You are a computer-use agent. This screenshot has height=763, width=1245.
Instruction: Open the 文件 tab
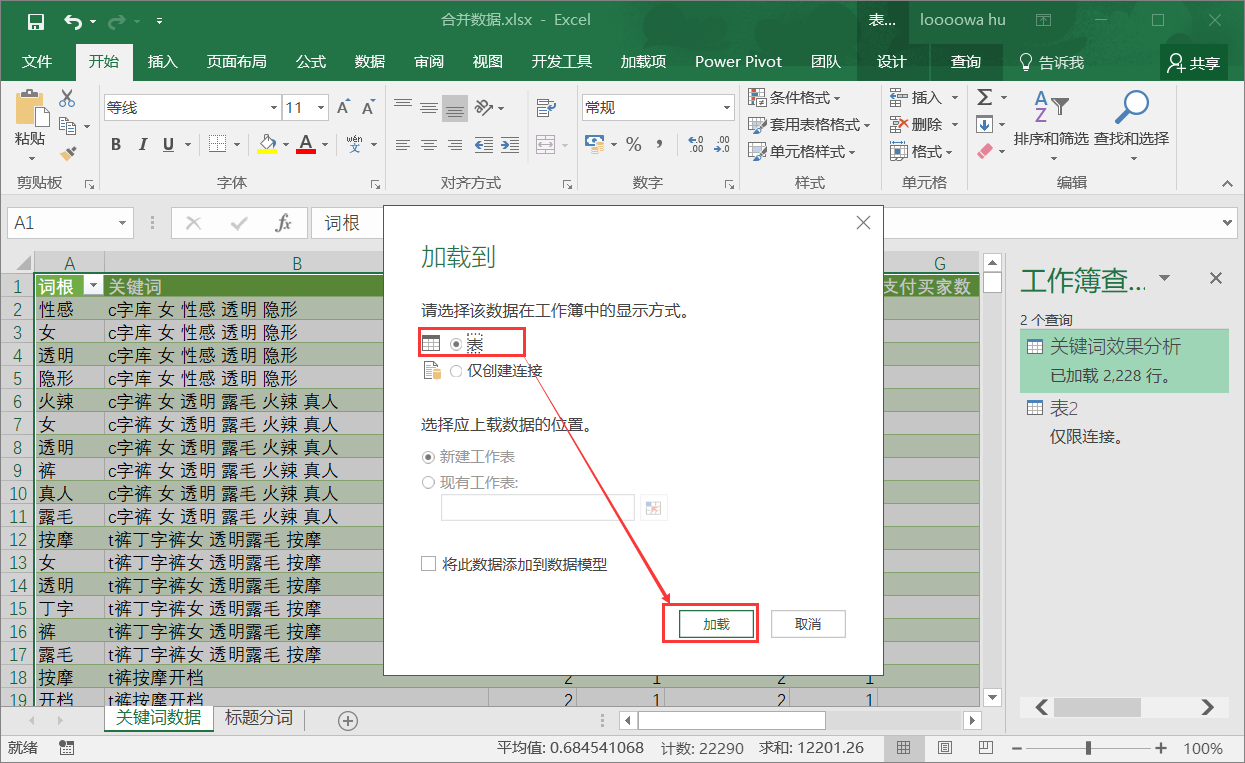[37, 62]
